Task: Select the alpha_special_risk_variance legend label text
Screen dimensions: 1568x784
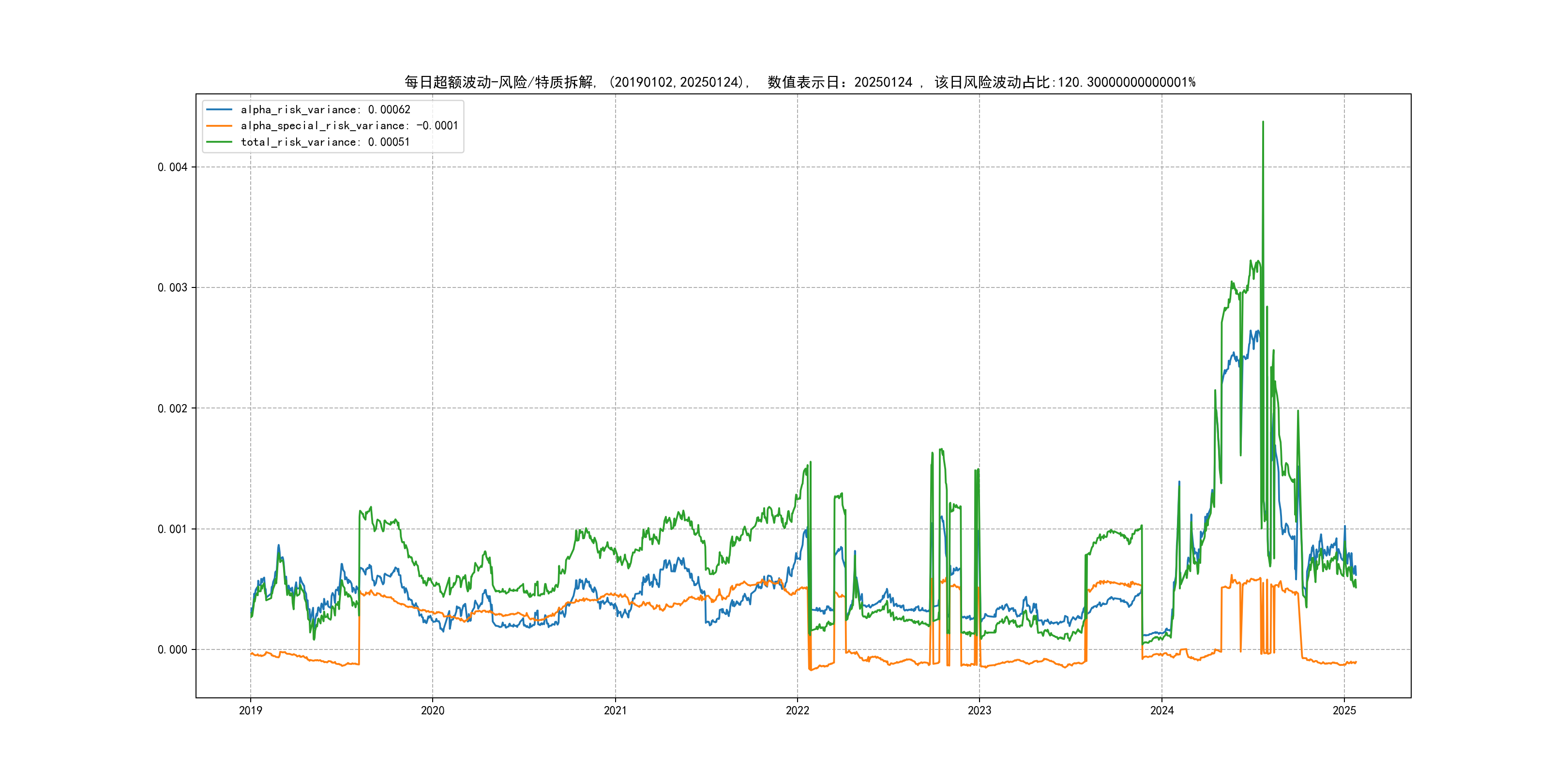Action: click(349, 126)
